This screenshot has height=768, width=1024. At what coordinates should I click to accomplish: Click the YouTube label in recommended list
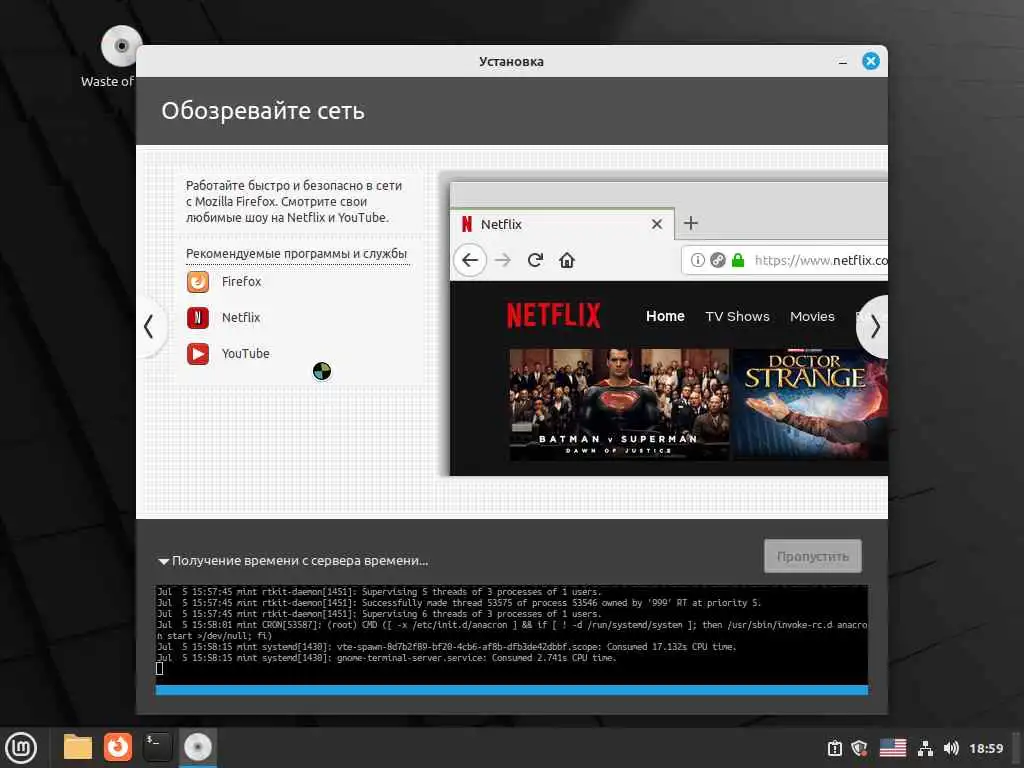246,353
